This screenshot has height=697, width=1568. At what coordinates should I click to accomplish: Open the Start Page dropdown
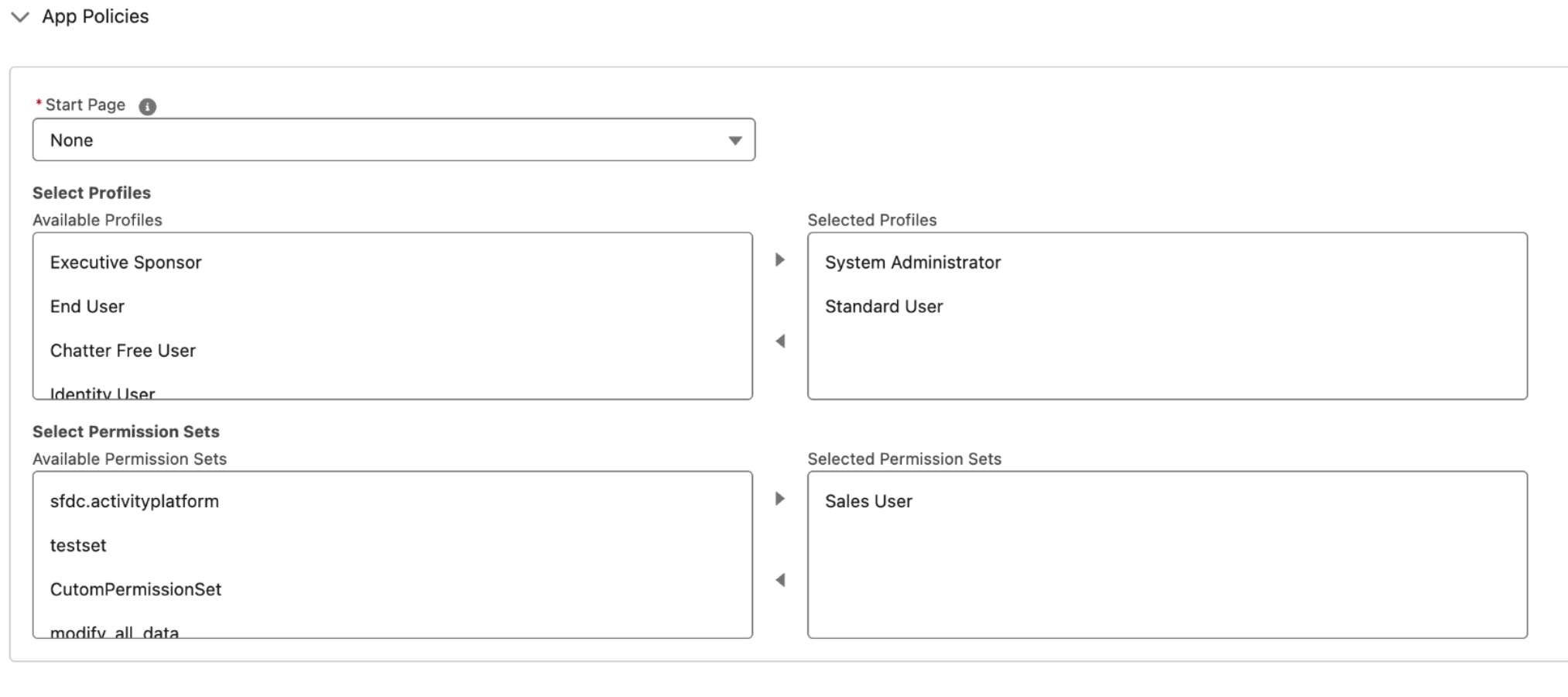pos(393,140)
